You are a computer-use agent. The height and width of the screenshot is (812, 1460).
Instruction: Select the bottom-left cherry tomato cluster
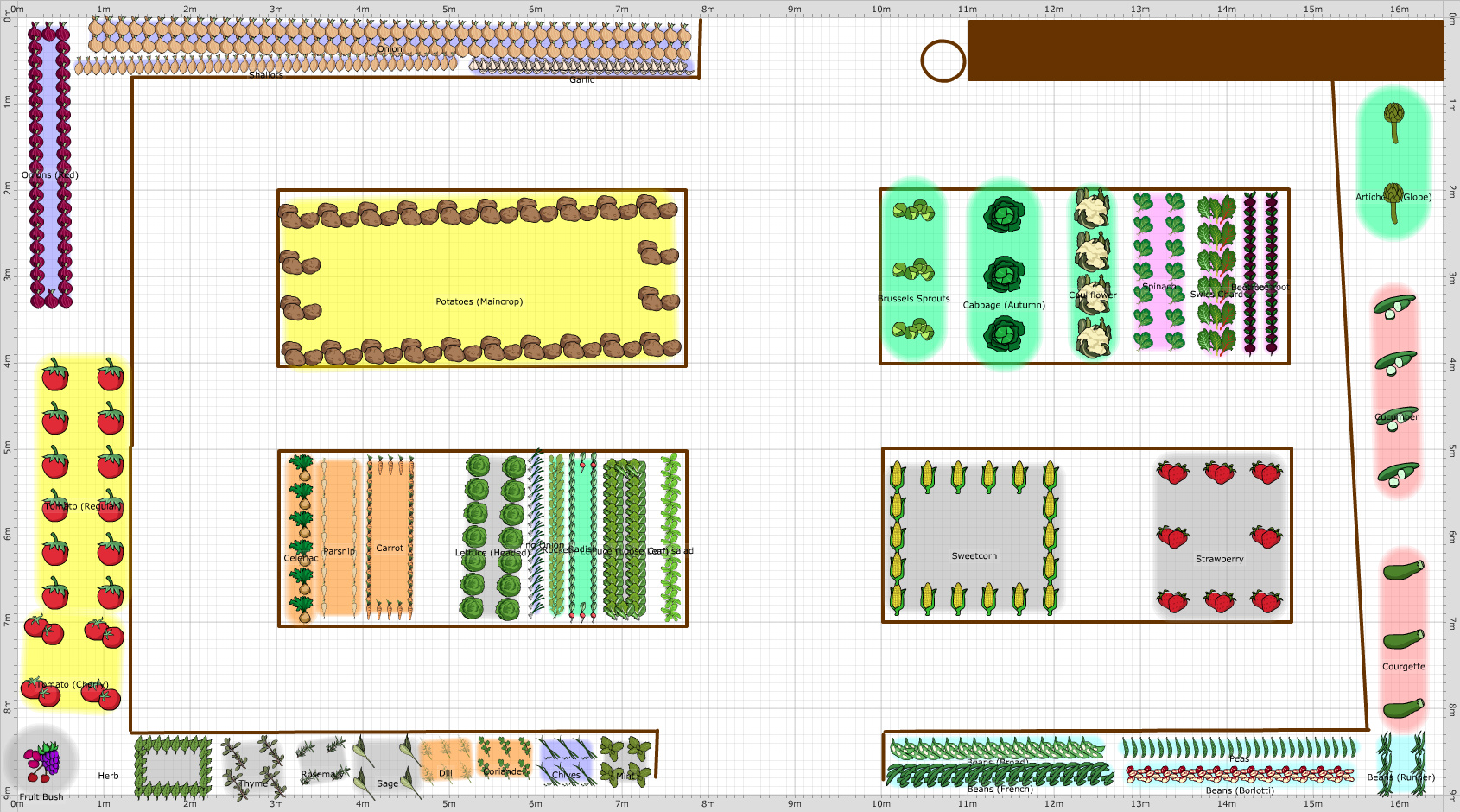(40, 691)
